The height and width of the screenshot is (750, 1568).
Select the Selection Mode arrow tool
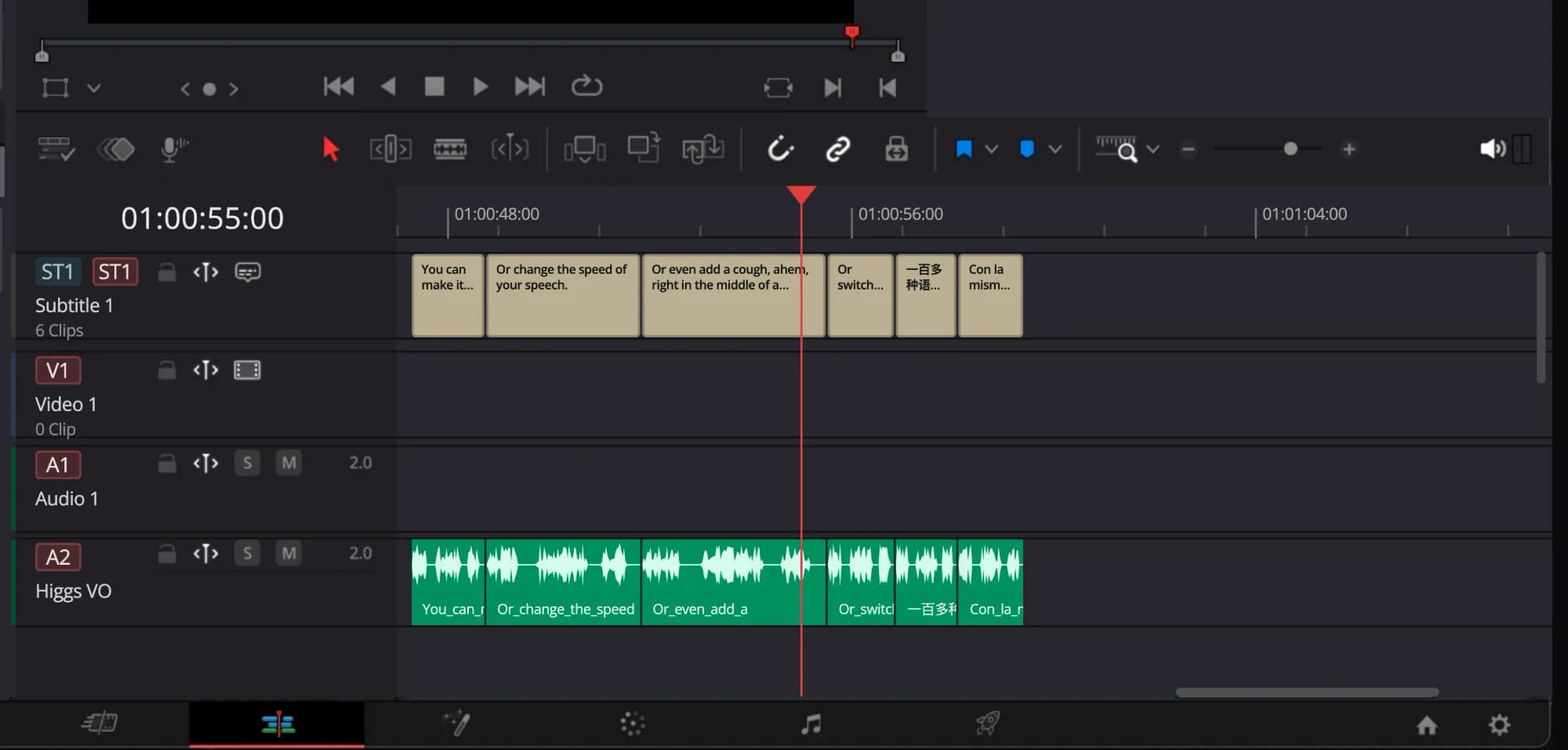pos(330,148)
